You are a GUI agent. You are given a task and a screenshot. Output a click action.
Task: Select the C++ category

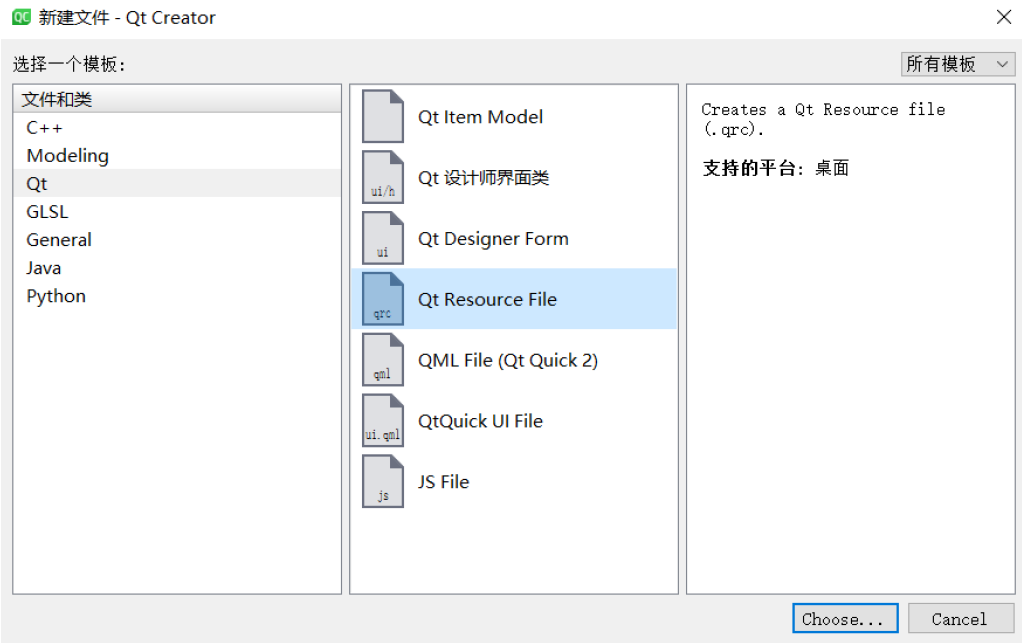coord(177,128)
